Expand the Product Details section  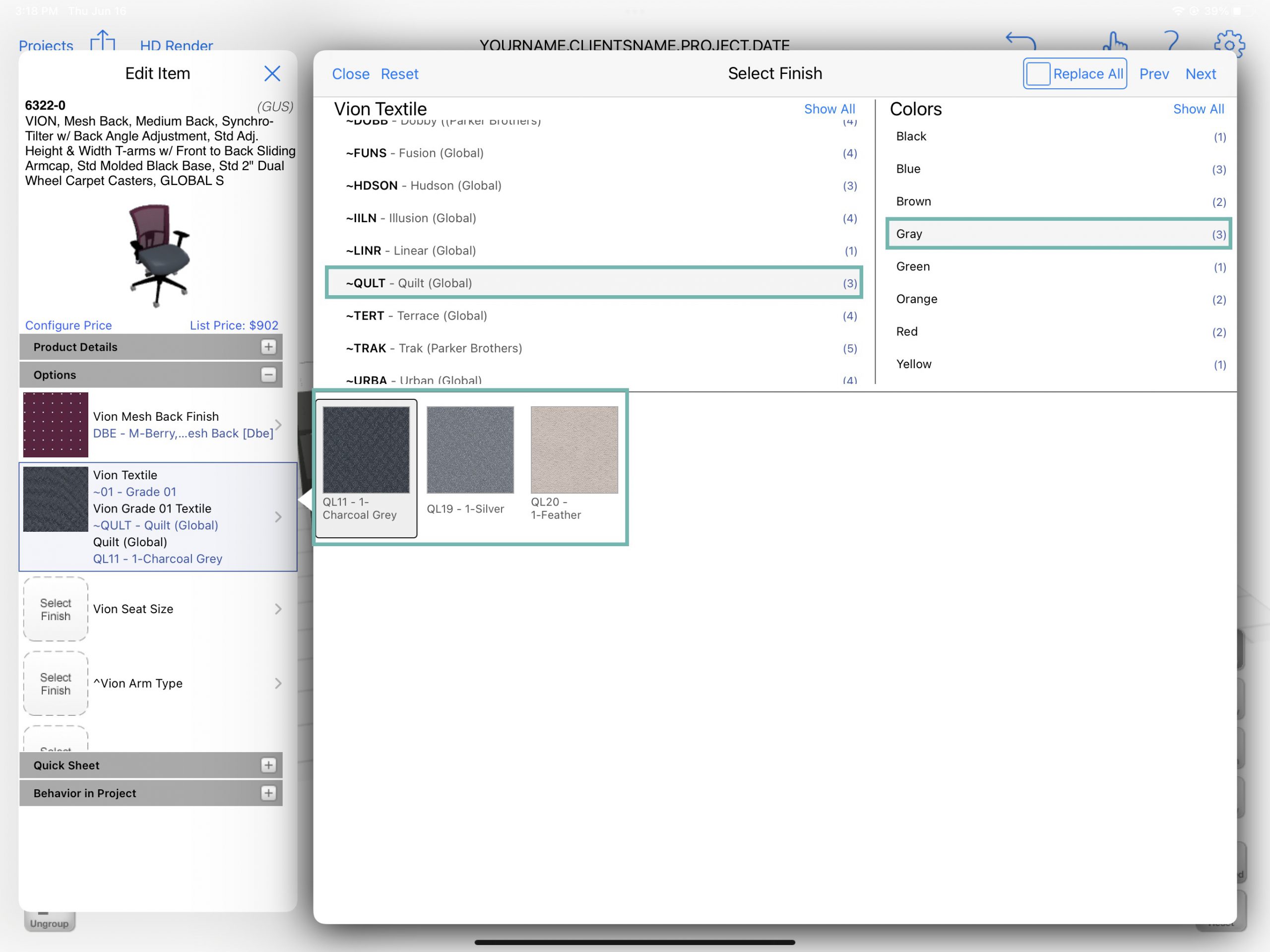point(268,347)
